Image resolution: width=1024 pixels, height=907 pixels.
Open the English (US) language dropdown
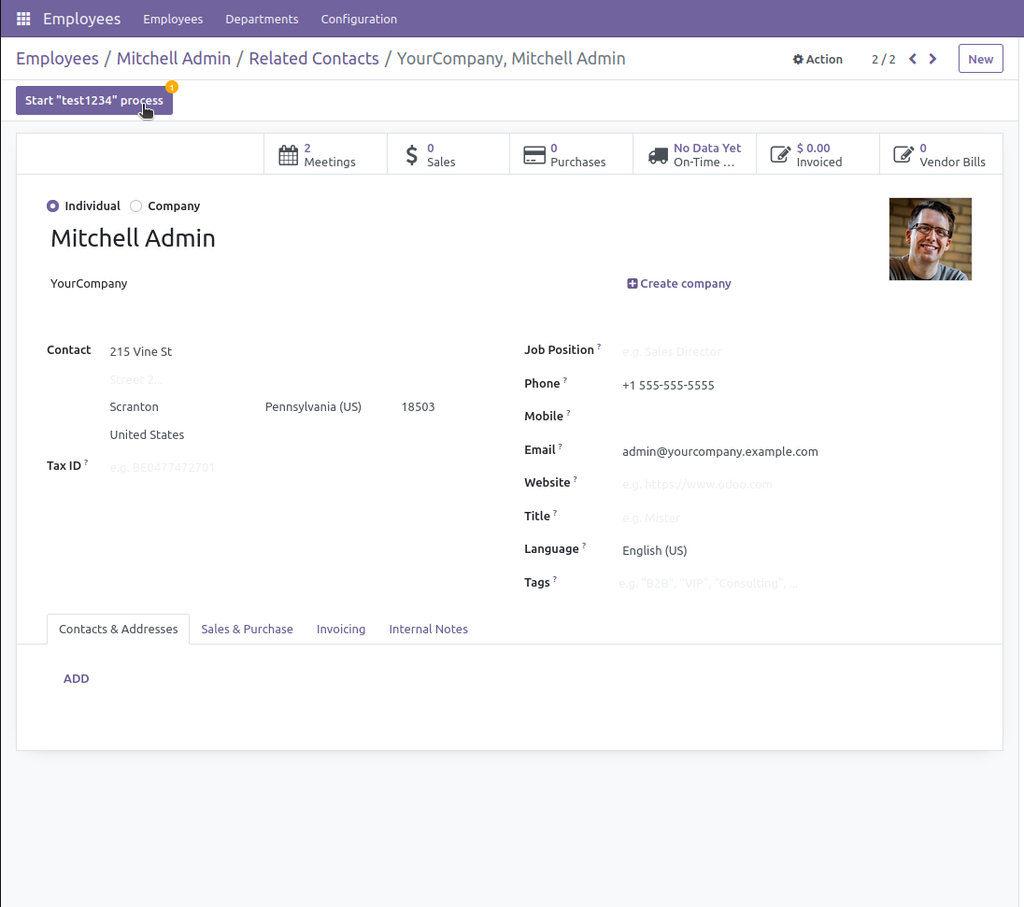795,550
